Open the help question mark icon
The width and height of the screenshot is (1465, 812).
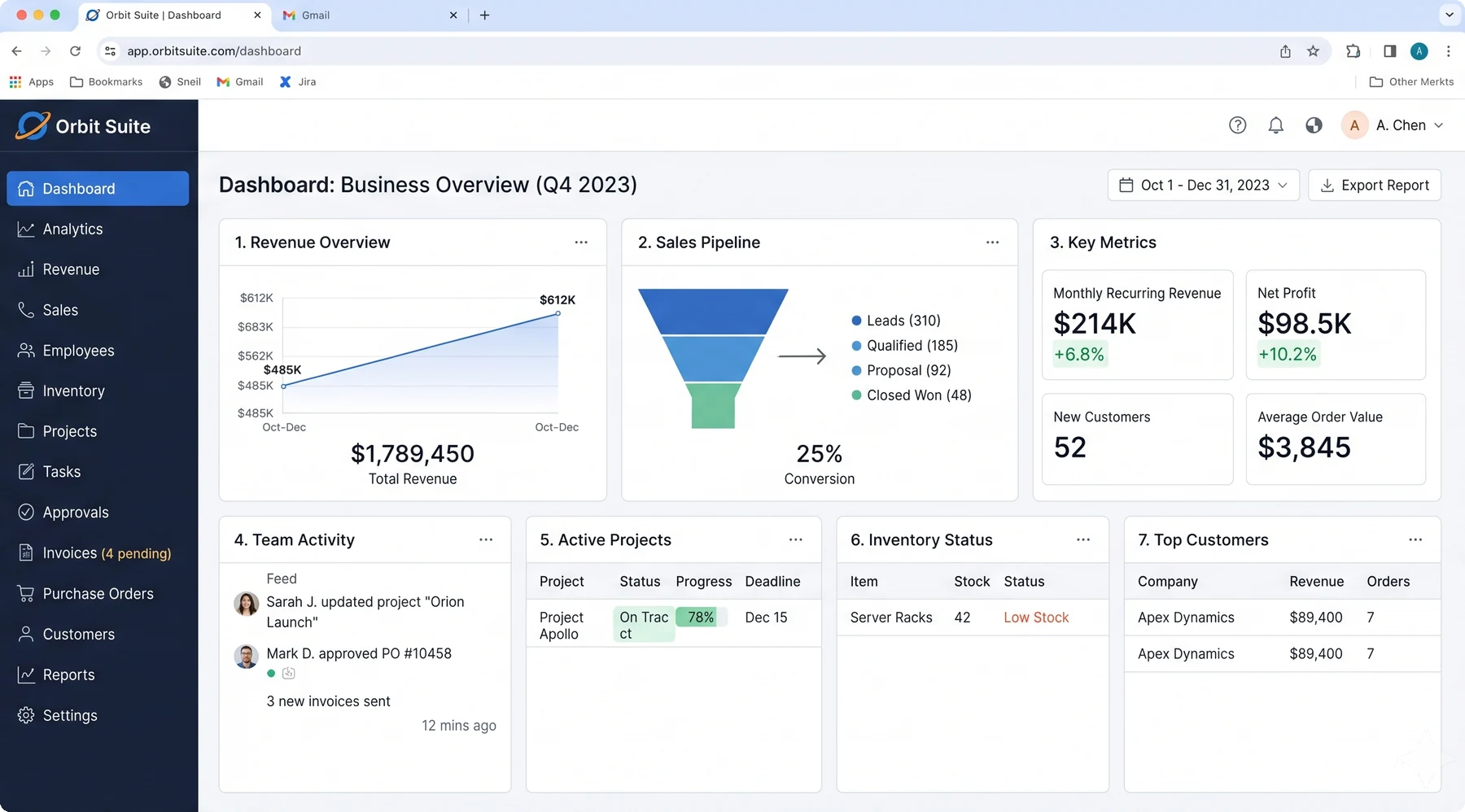click(1237, 125)
